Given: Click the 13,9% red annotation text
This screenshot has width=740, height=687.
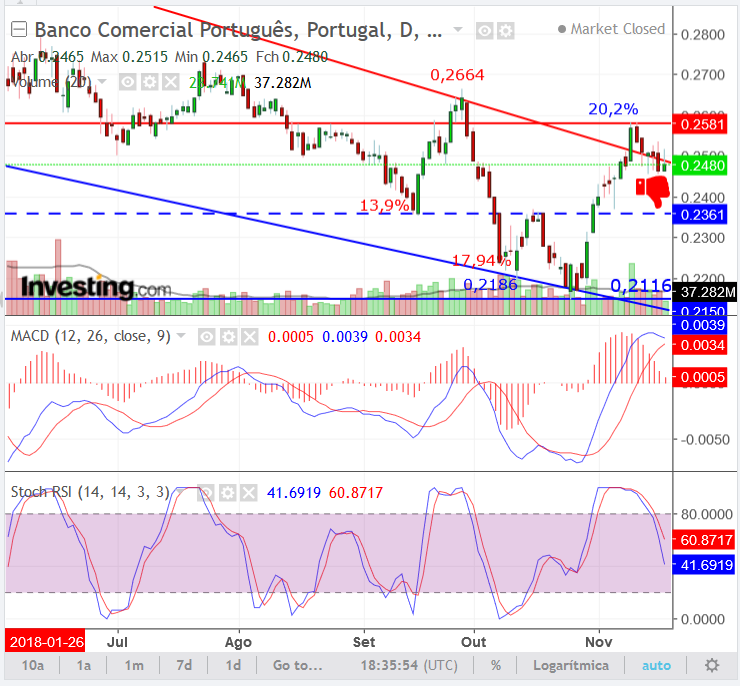Looking at the screenshot, I should pos(385,205).
